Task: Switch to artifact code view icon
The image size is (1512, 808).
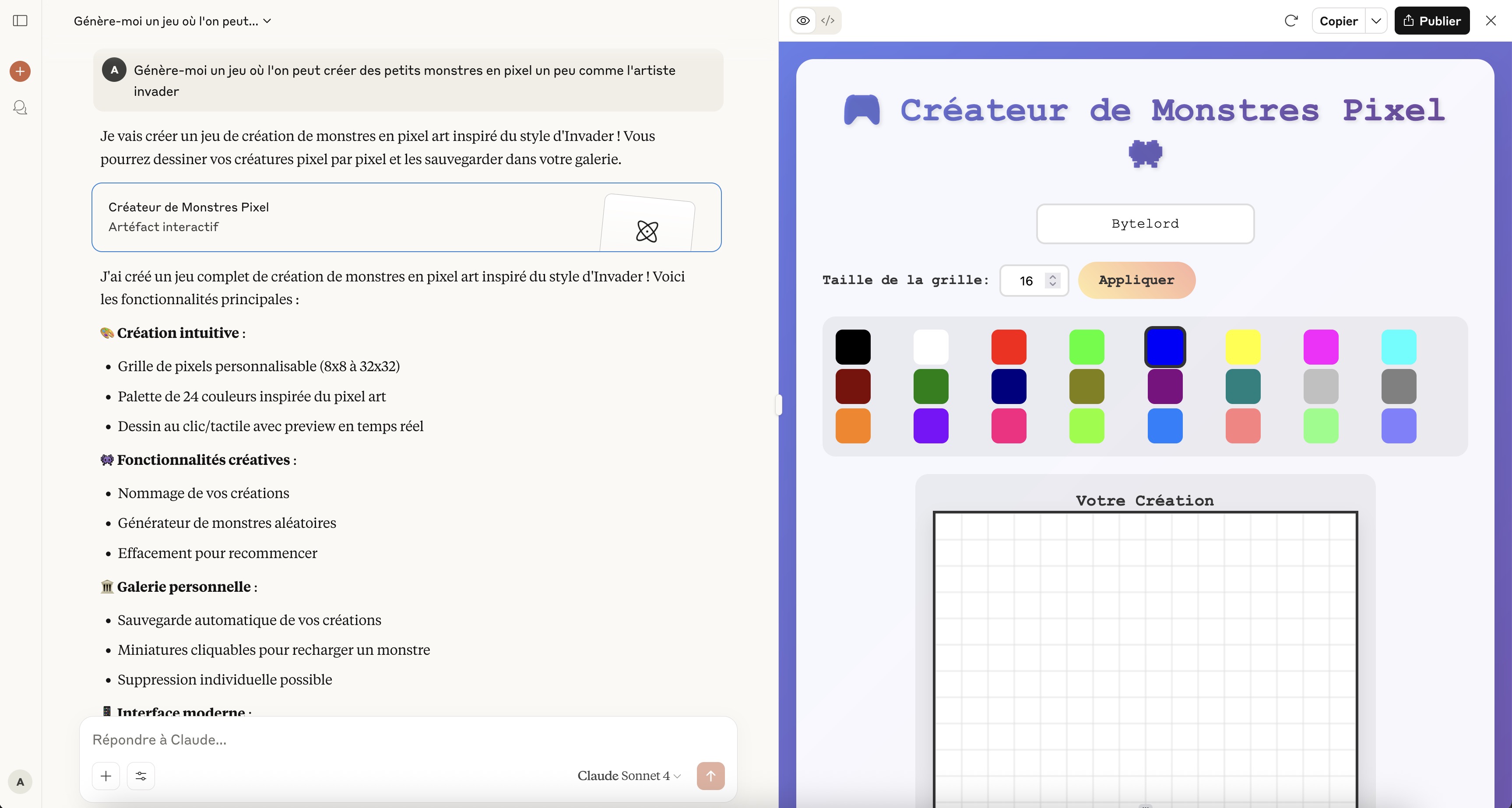Action: pos(828,21)
